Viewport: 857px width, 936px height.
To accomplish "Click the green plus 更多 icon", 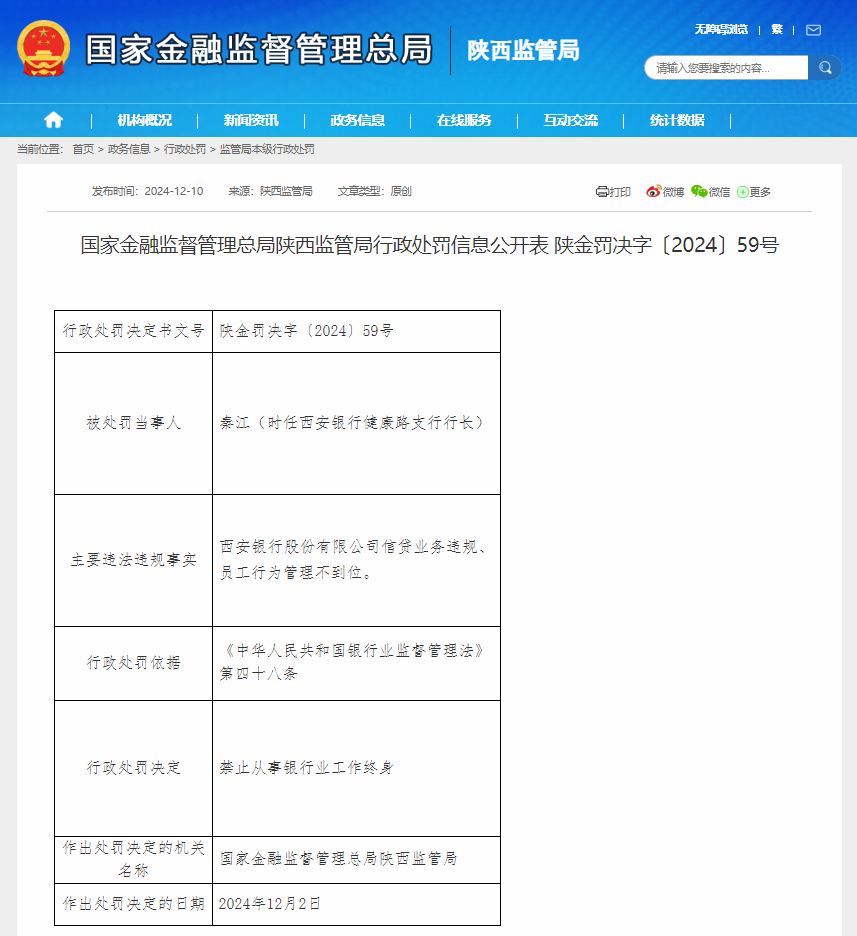I will pos(742,192).
